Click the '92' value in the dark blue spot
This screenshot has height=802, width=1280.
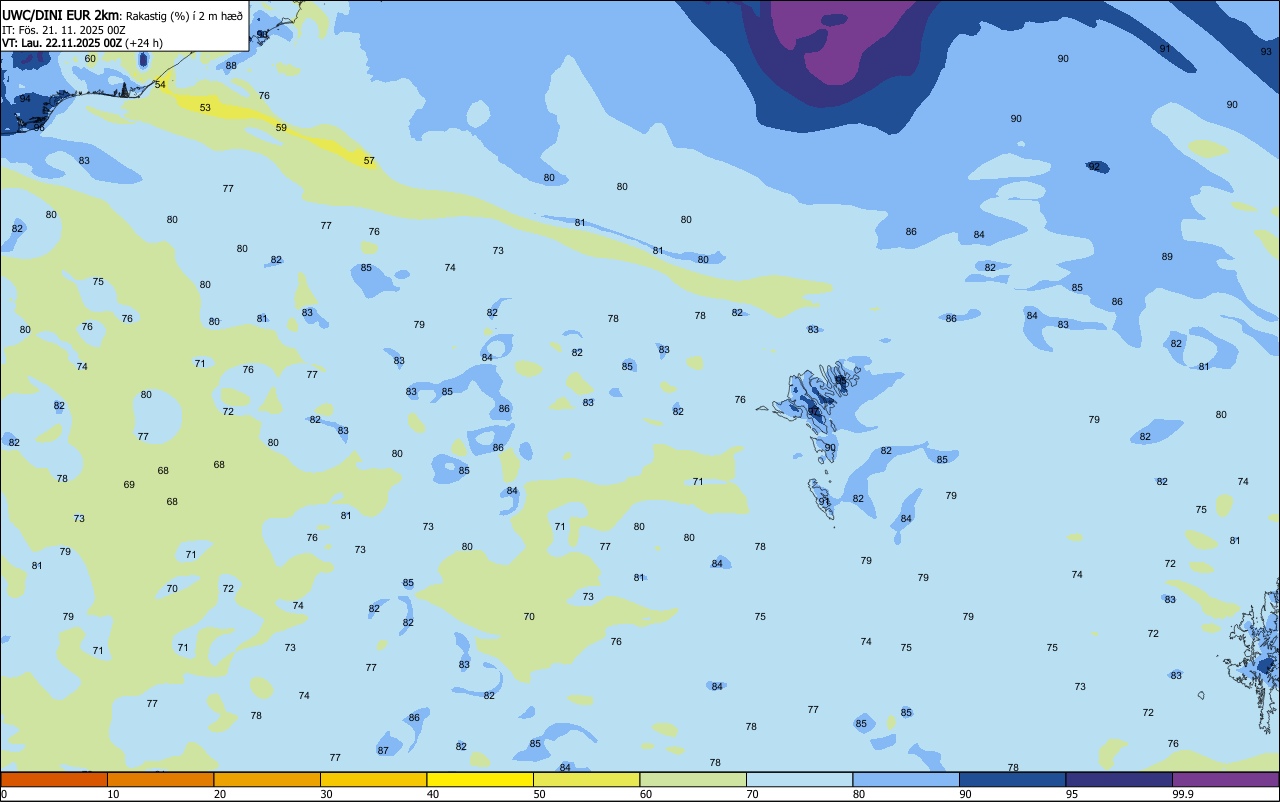[1094, 166]
